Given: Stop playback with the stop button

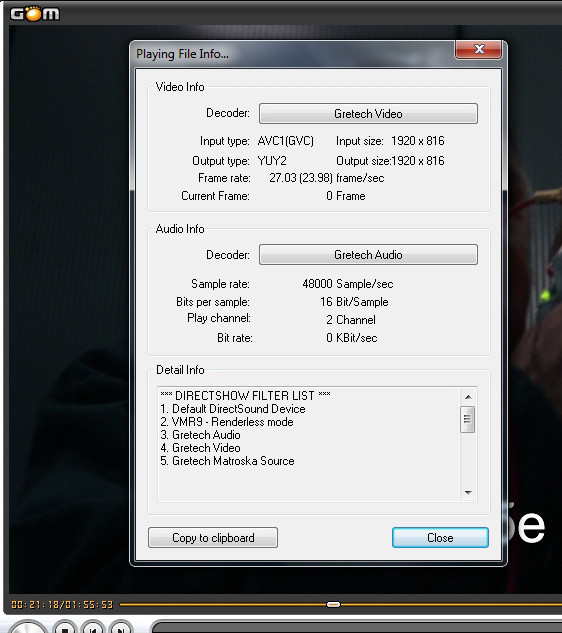Looking at the screenshot, I should 64,627.
